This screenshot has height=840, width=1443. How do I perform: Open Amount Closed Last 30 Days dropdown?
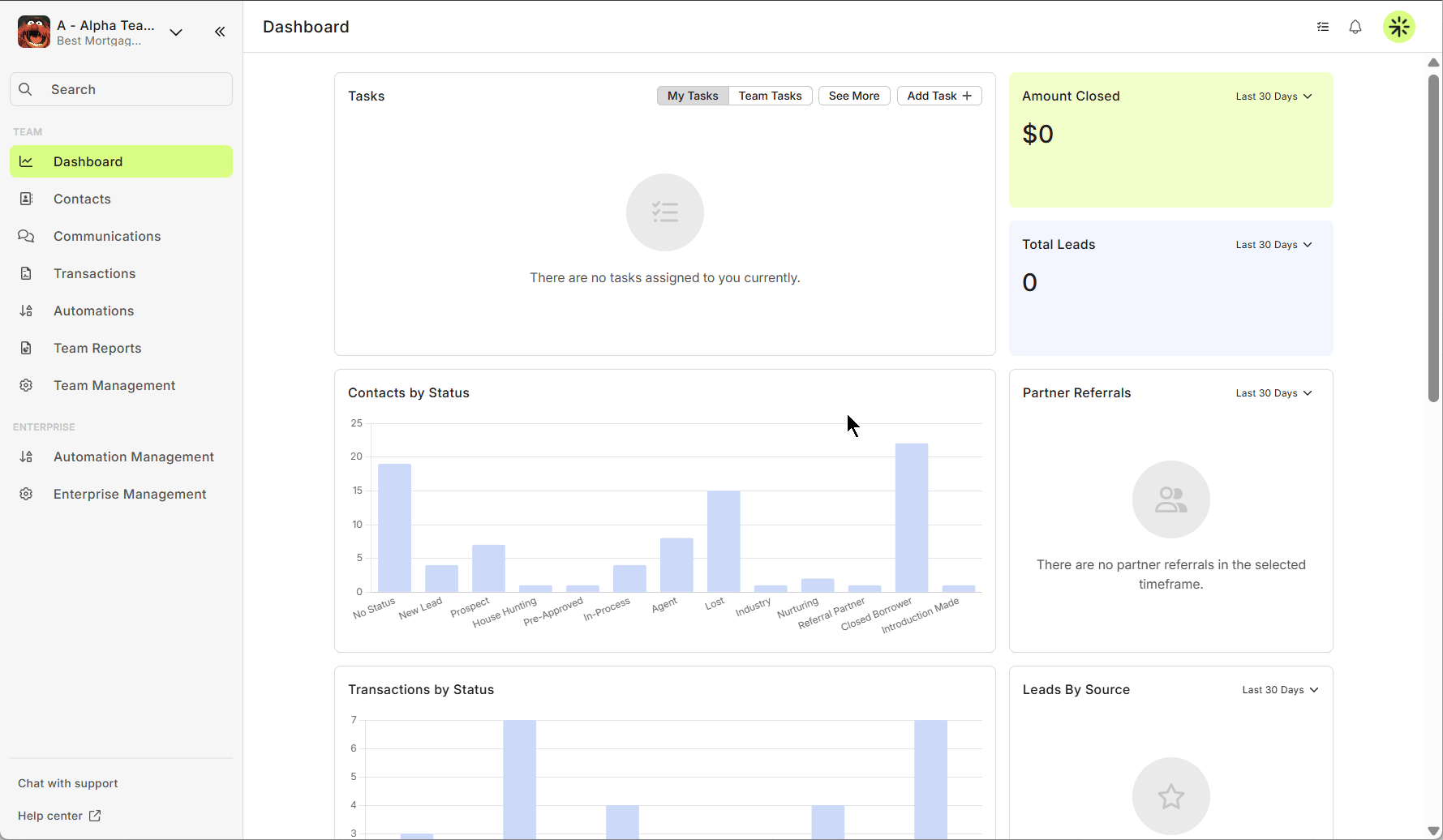1273,96
